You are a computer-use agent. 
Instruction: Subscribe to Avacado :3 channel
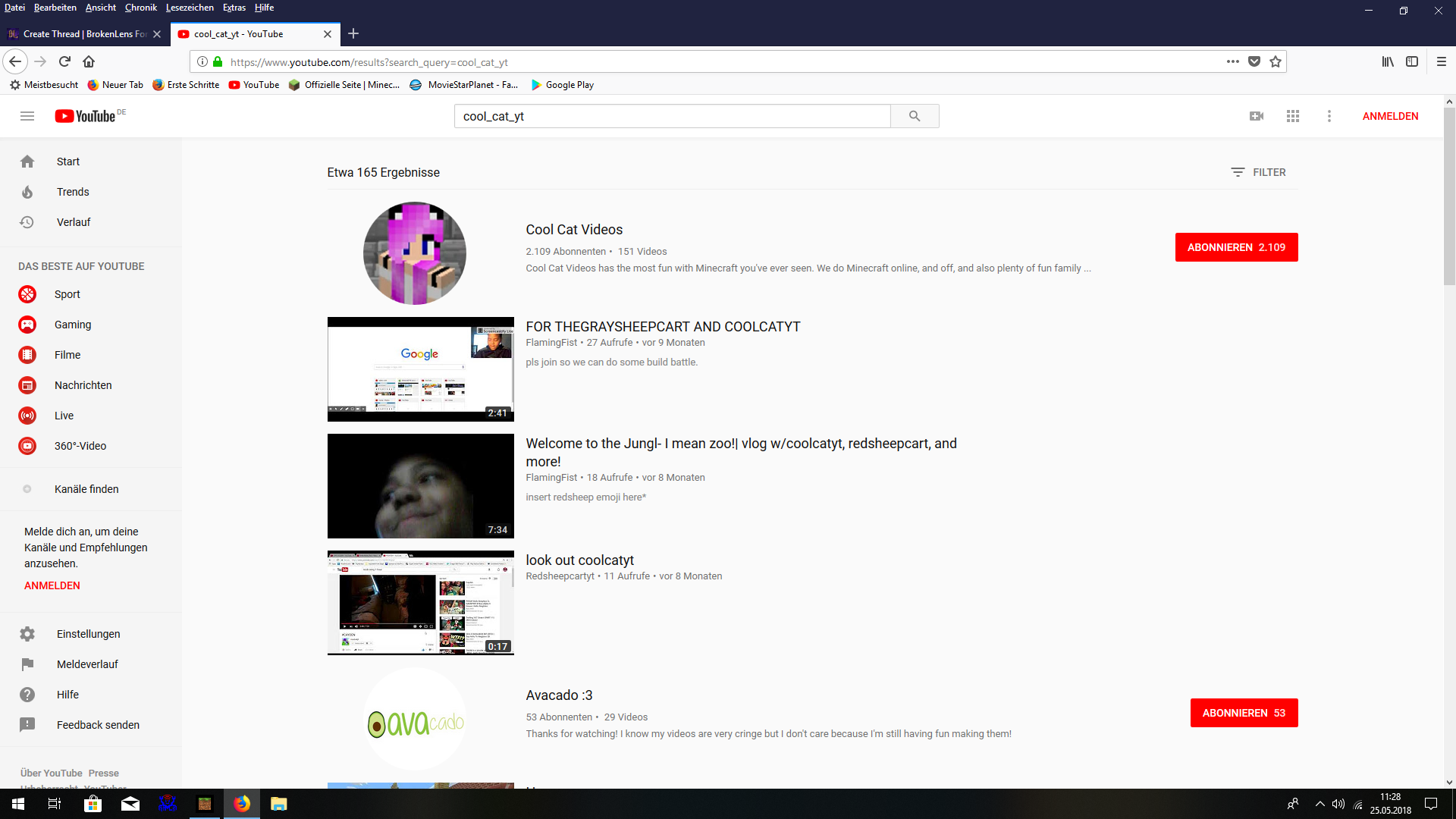tap(1244, 713)
